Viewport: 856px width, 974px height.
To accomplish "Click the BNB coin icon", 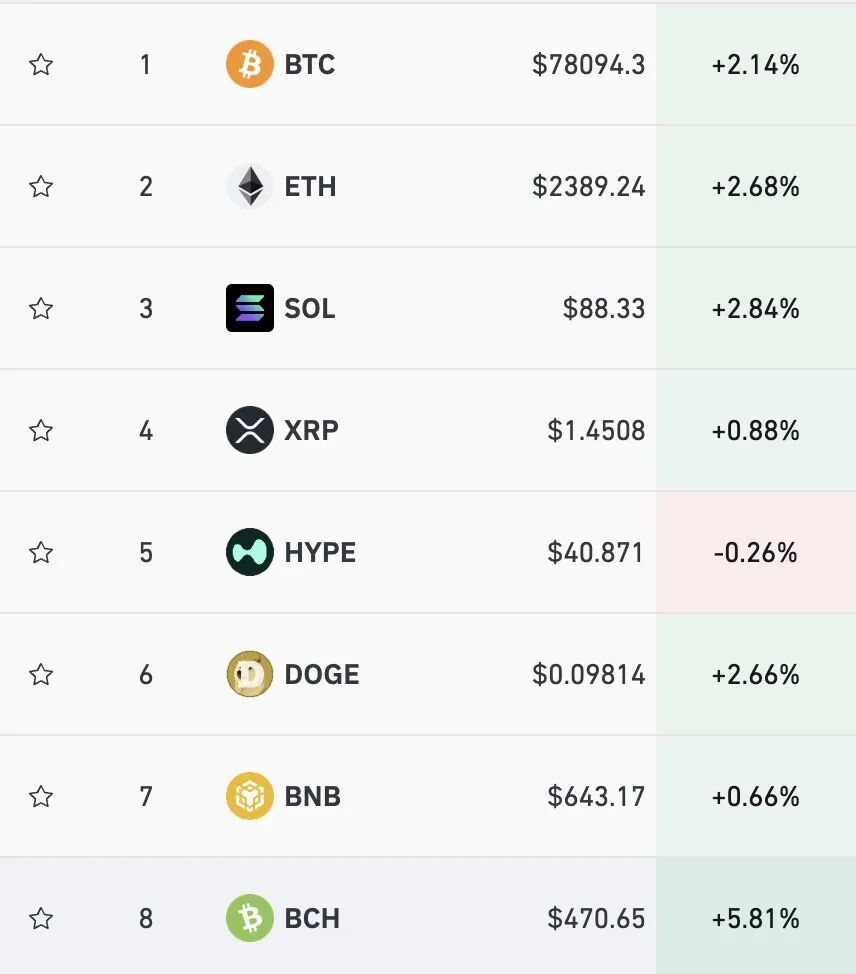I will click(x=250, y=796).
